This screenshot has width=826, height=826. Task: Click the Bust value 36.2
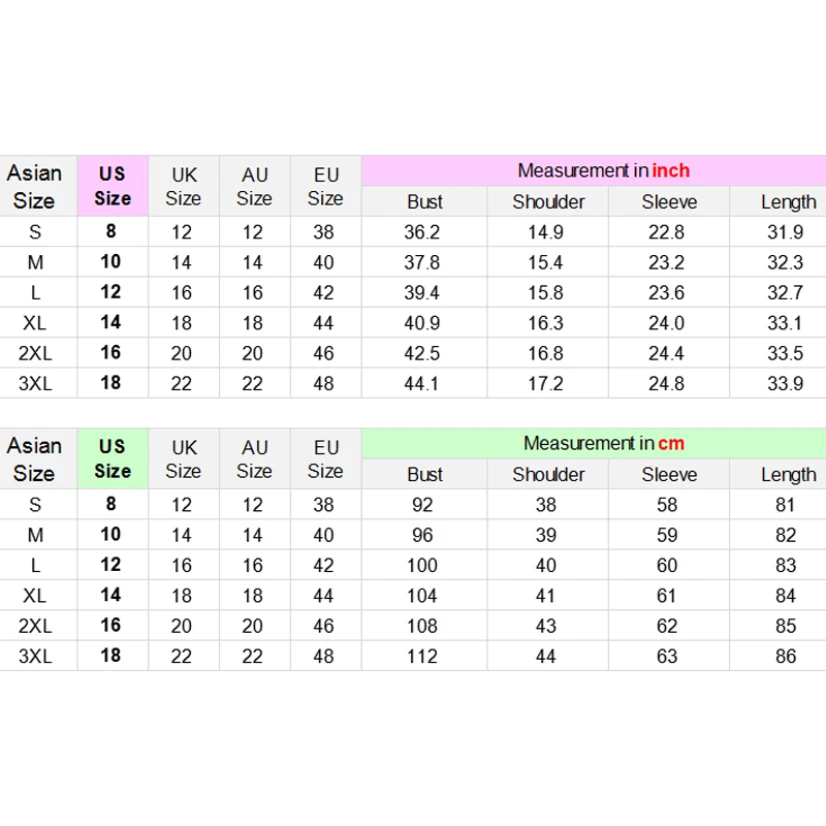[422, 232]
